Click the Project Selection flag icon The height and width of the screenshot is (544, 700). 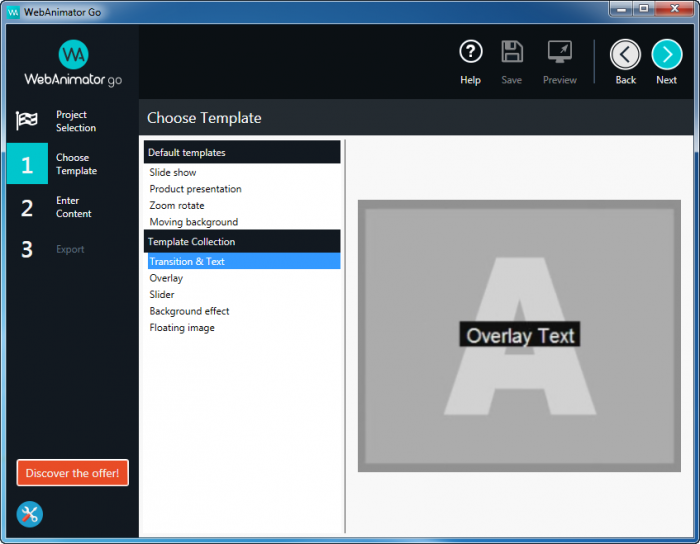pos(27,121)
